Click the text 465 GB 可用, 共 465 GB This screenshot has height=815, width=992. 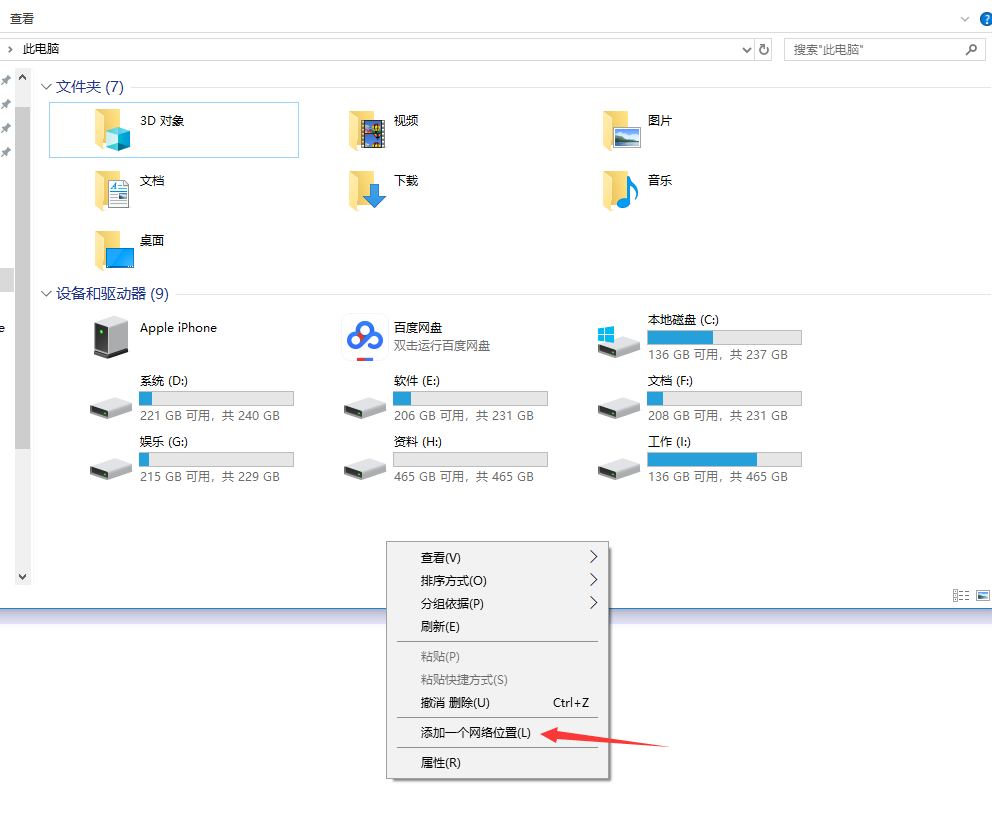(464, 476)
